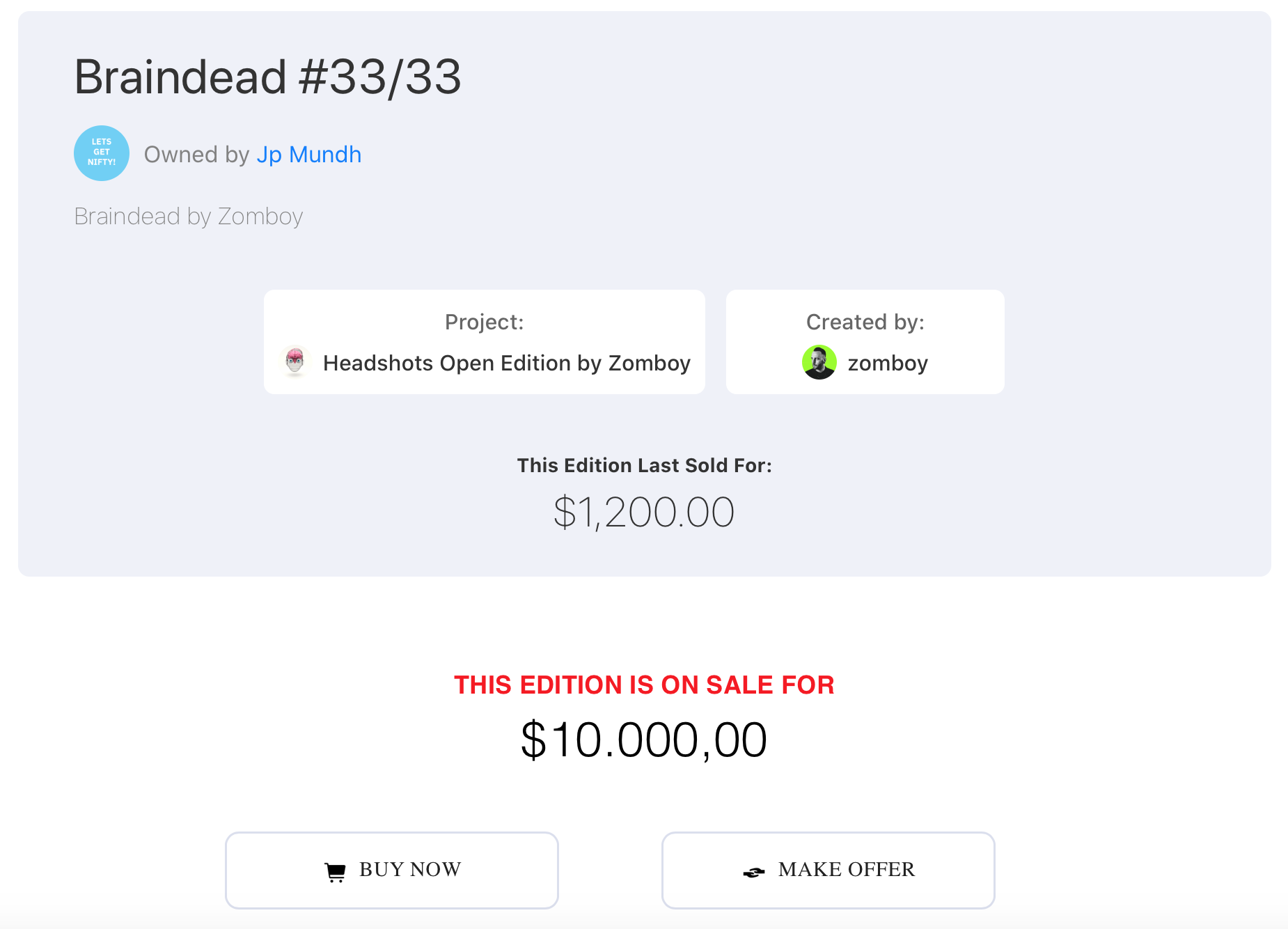
Task: Click the blue 'Lets Get Nifty' owner avatar
Action: (102, 153)
